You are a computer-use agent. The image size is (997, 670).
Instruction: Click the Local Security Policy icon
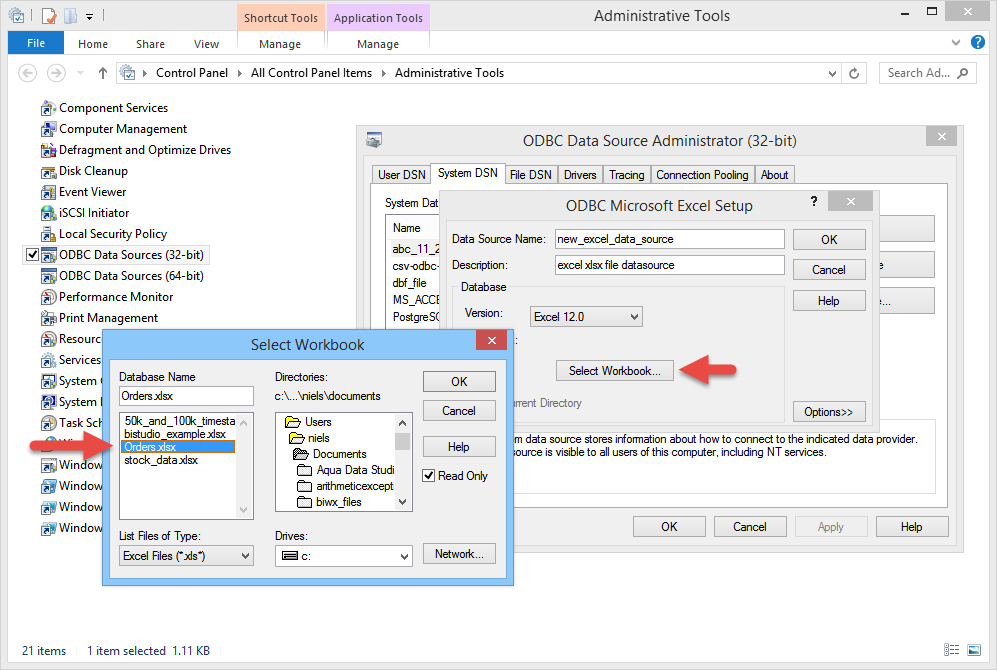click(x=48, y=235)
